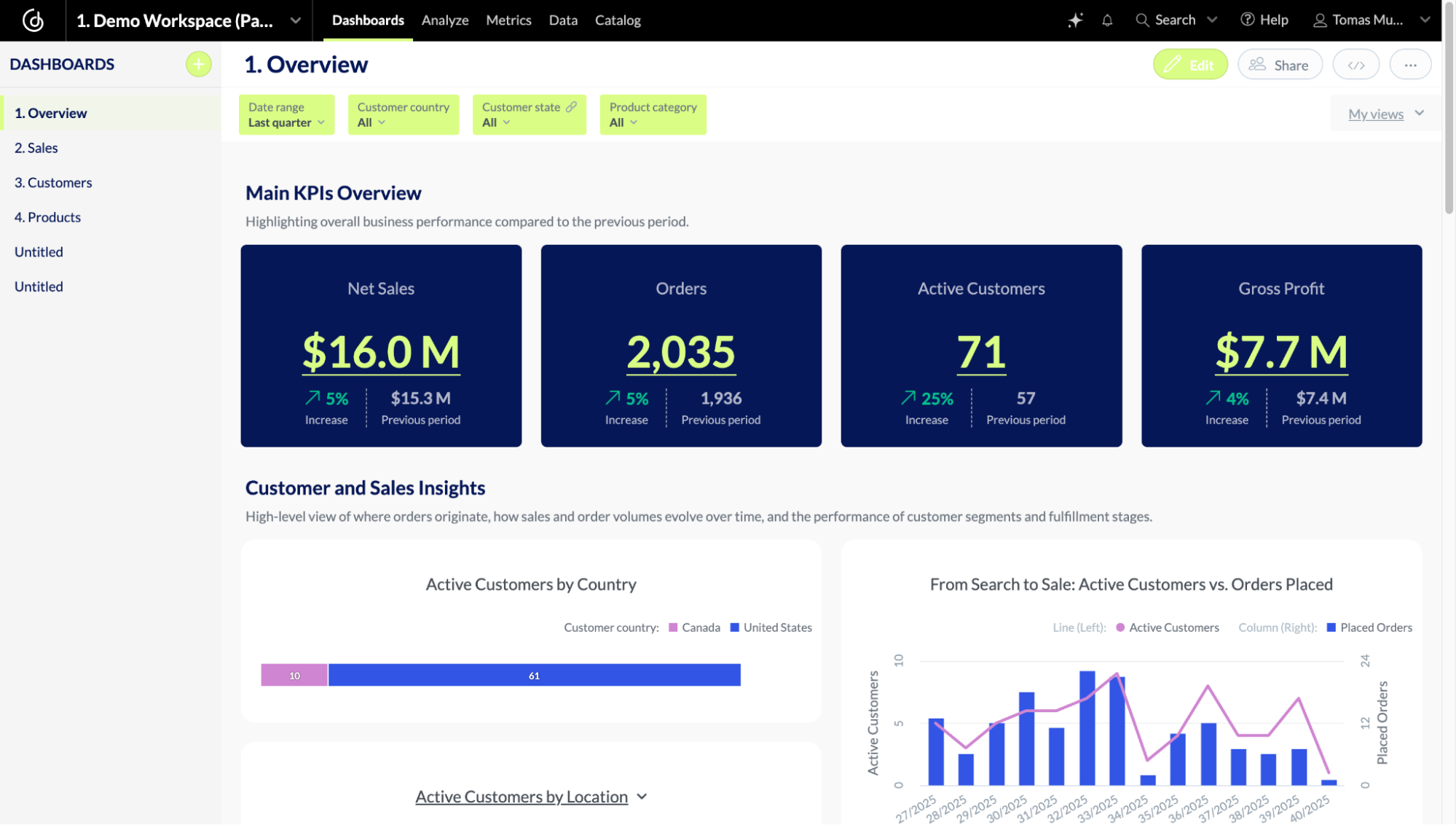Open the three-dots more options menu
Screen dimensions: 1456x825
pyautogui.click(x=1410, y=65)
